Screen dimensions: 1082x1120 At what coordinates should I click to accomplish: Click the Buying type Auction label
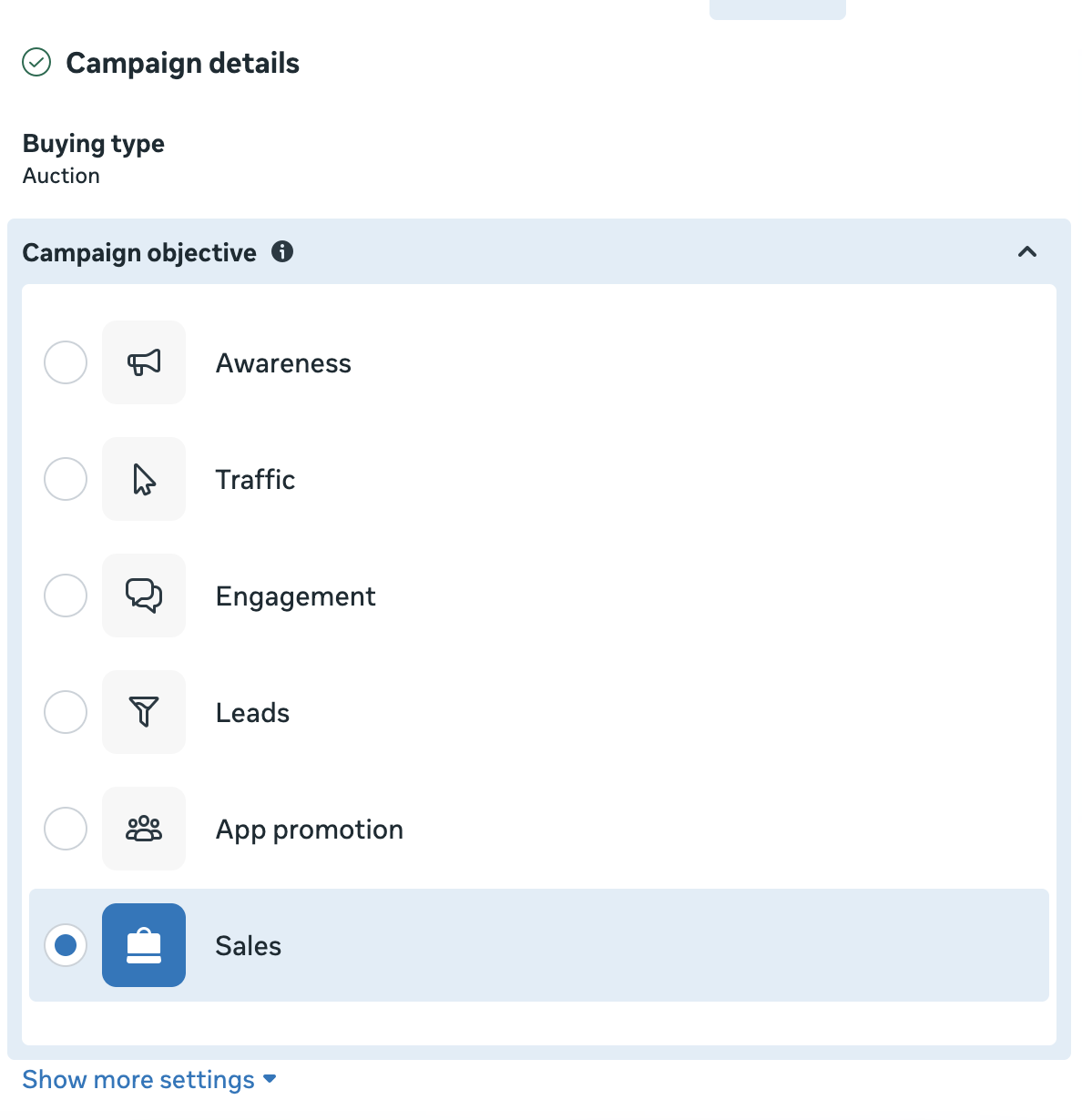pyautogui.click(x=61, y=175)
